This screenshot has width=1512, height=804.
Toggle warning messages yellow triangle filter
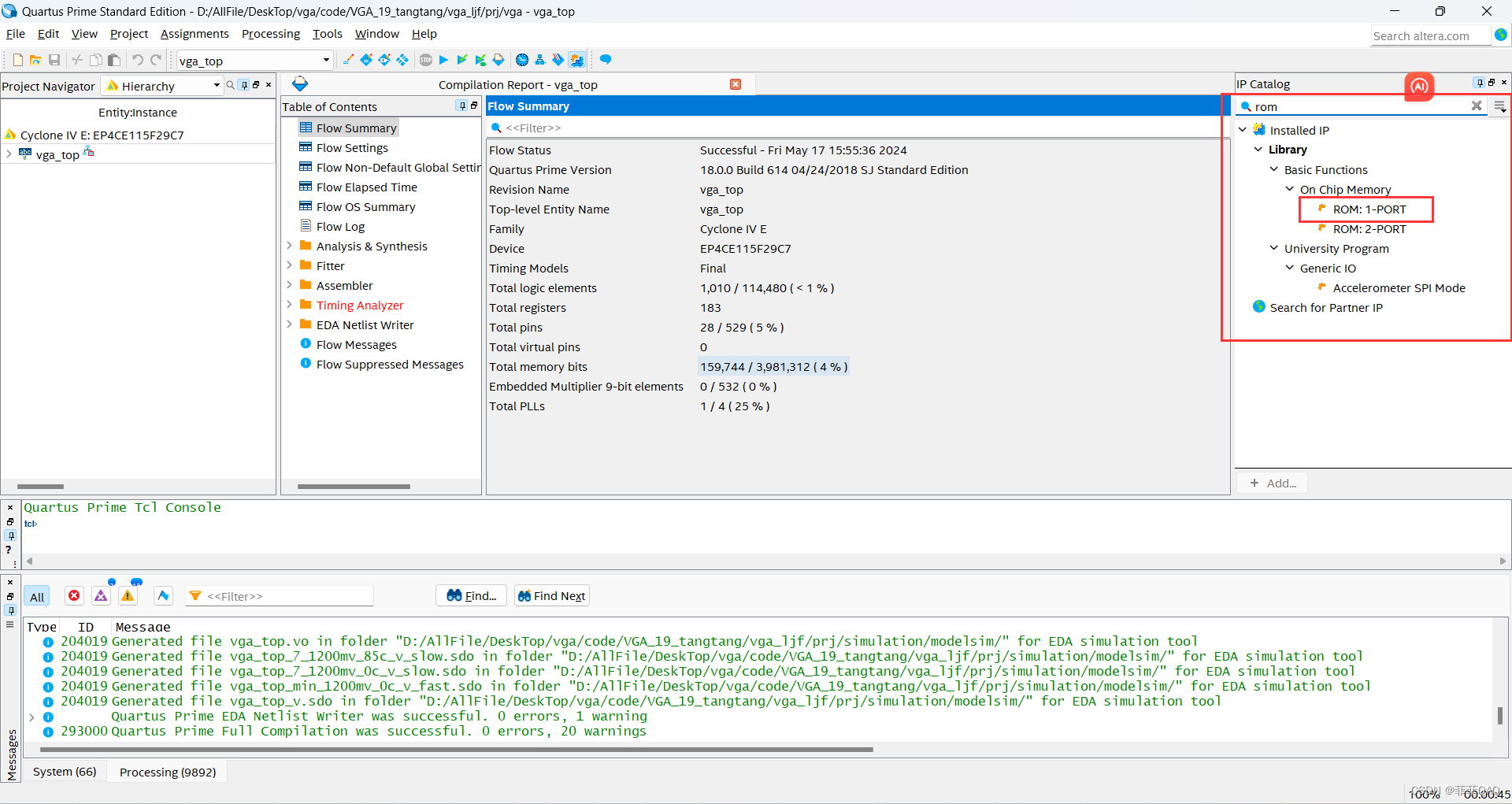coord(128,596)
